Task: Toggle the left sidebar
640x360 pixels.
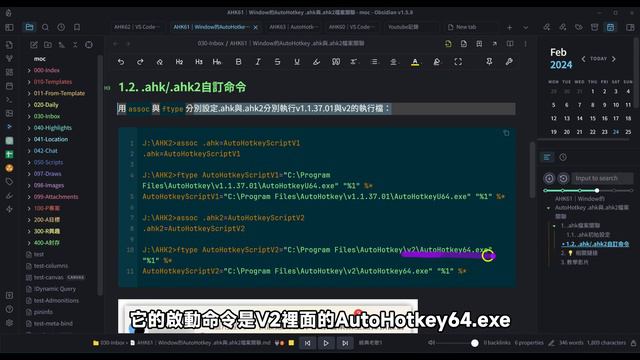Action: click(9, 27)
